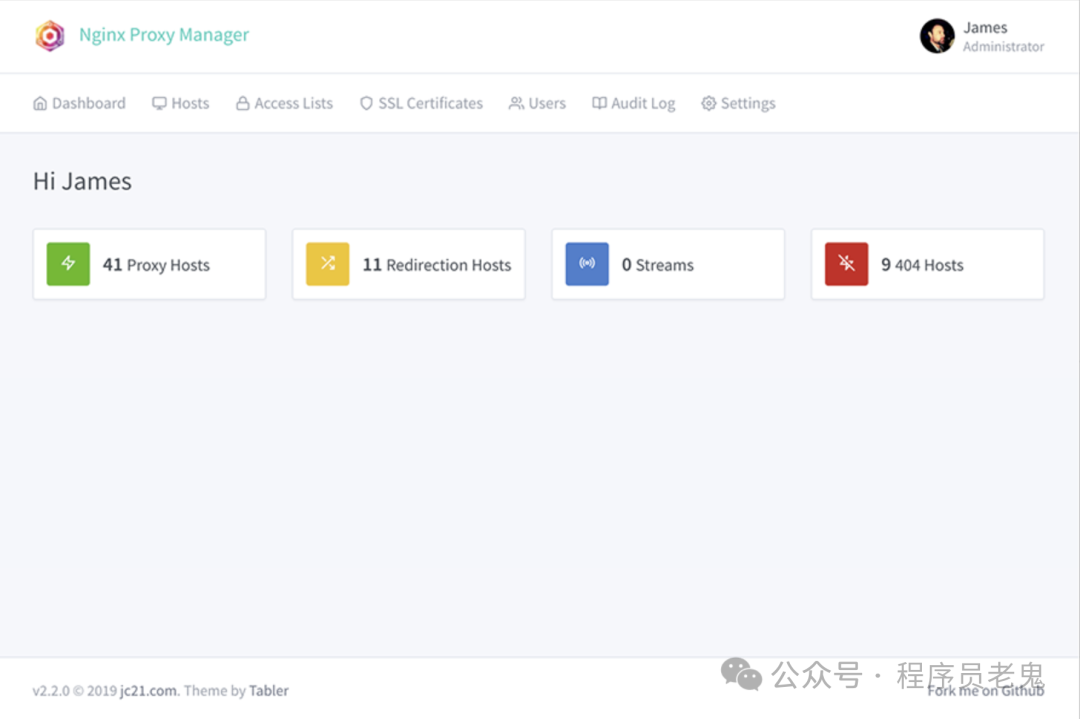Click the blue broadcast Streams icon
Screen dimensions: 1080x719
pyautogui.click(x=587, y=264)
